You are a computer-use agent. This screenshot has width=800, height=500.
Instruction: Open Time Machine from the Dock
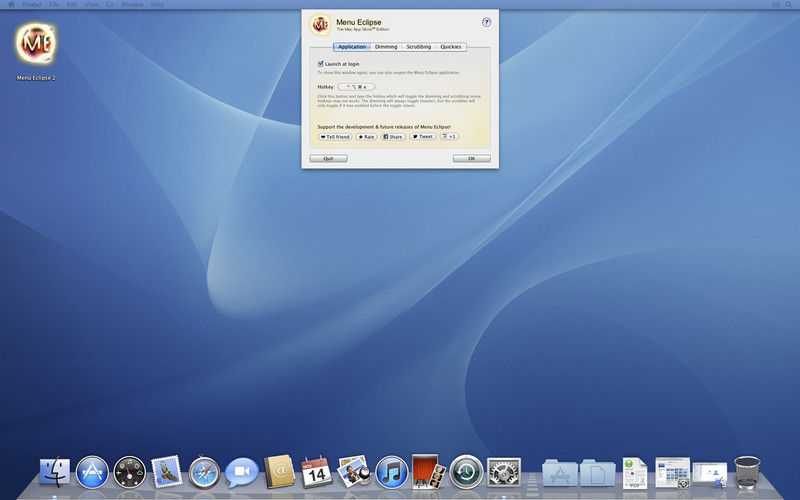pos(466,472)
